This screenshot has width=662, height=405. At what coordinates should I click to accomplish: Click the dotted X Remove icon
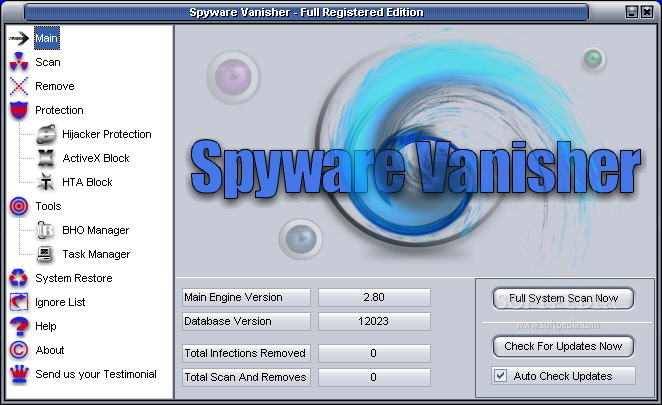19,86
